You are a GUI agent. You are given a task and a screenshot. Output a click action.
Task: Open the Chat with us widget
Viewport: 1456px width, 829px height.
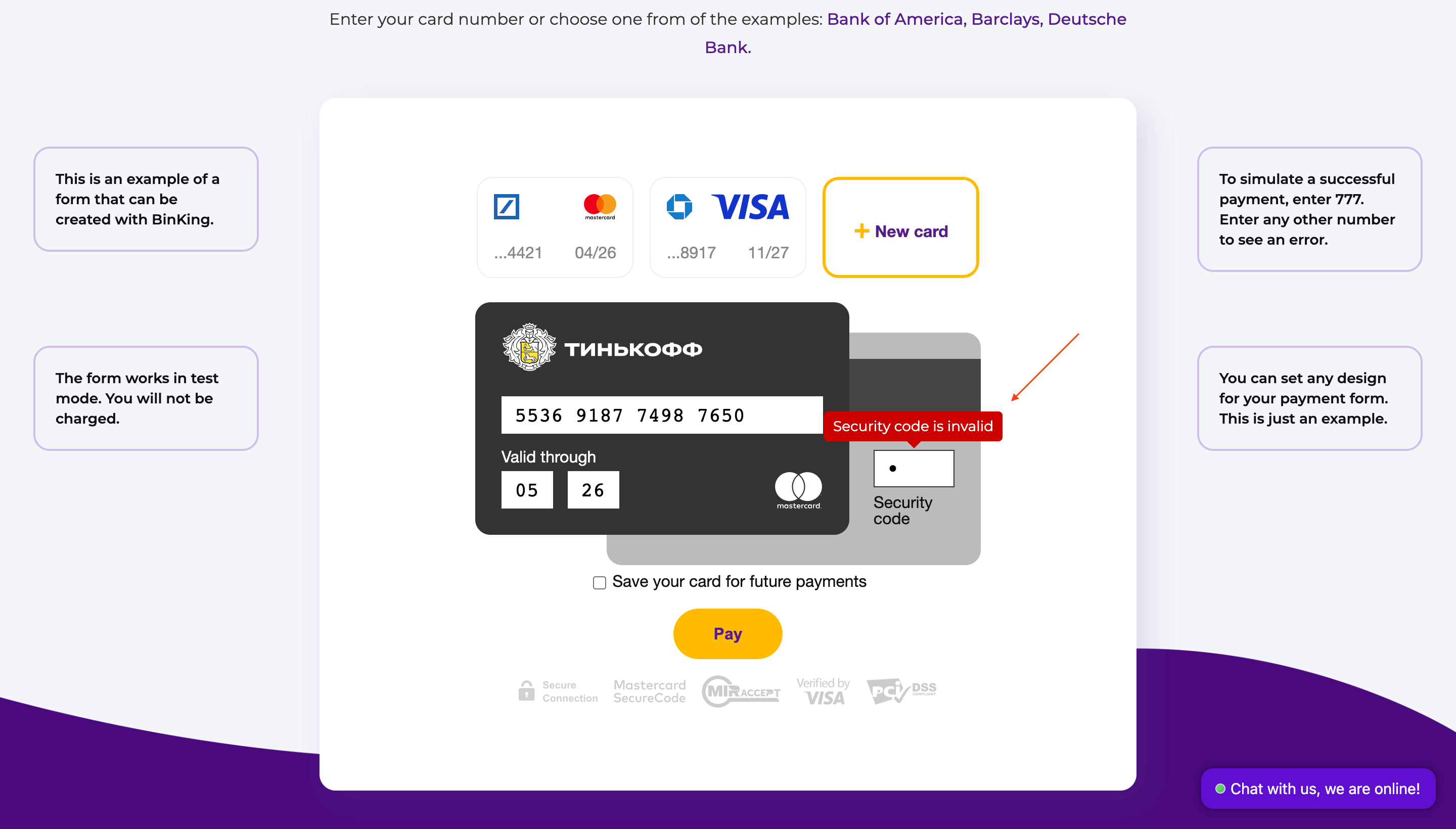[1317, 789]
